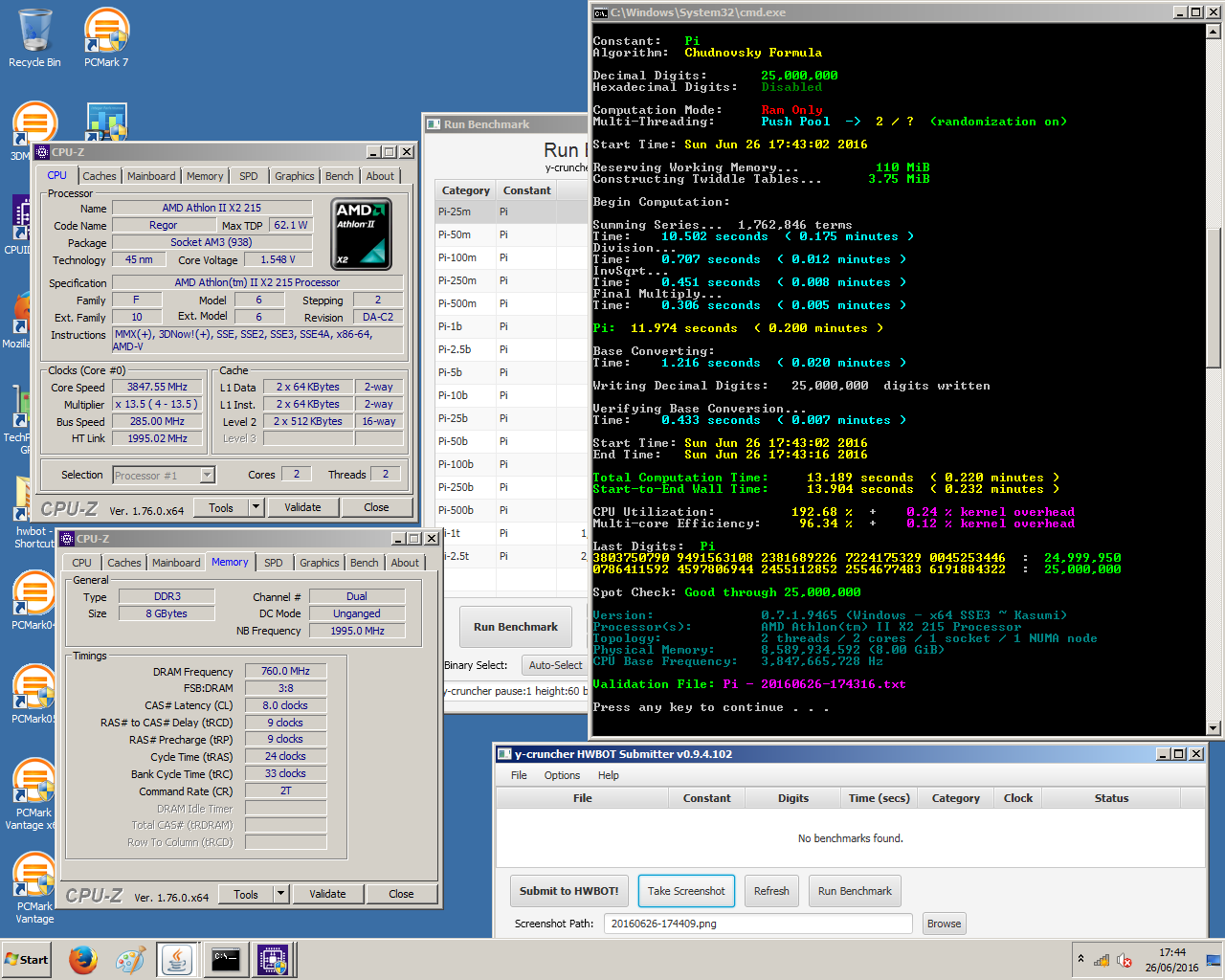Open File menu in HWBOT Submitter
This screenshot has height=980, width=1225.
point(519,775)
